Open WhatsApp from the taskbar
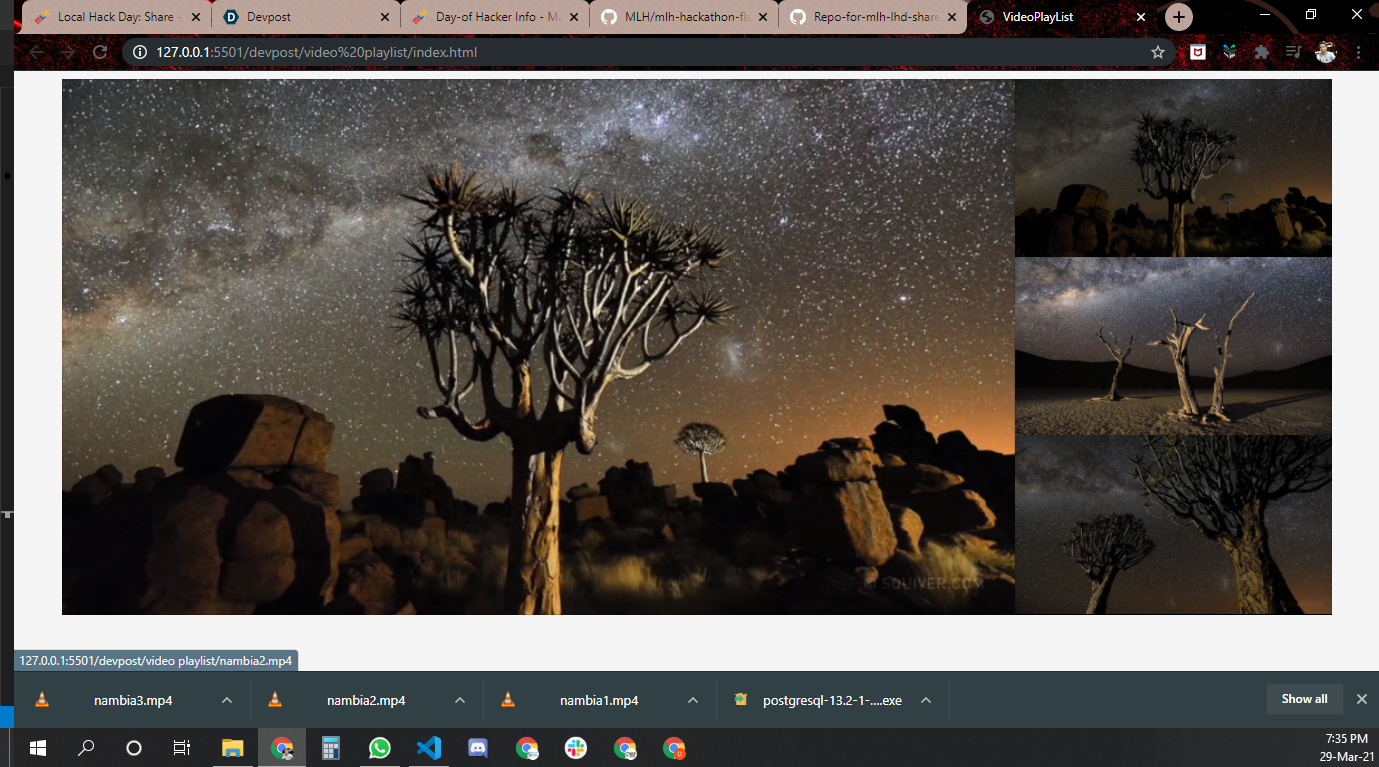This screenshot has height=767, width=1379. (x=380, y=748)
